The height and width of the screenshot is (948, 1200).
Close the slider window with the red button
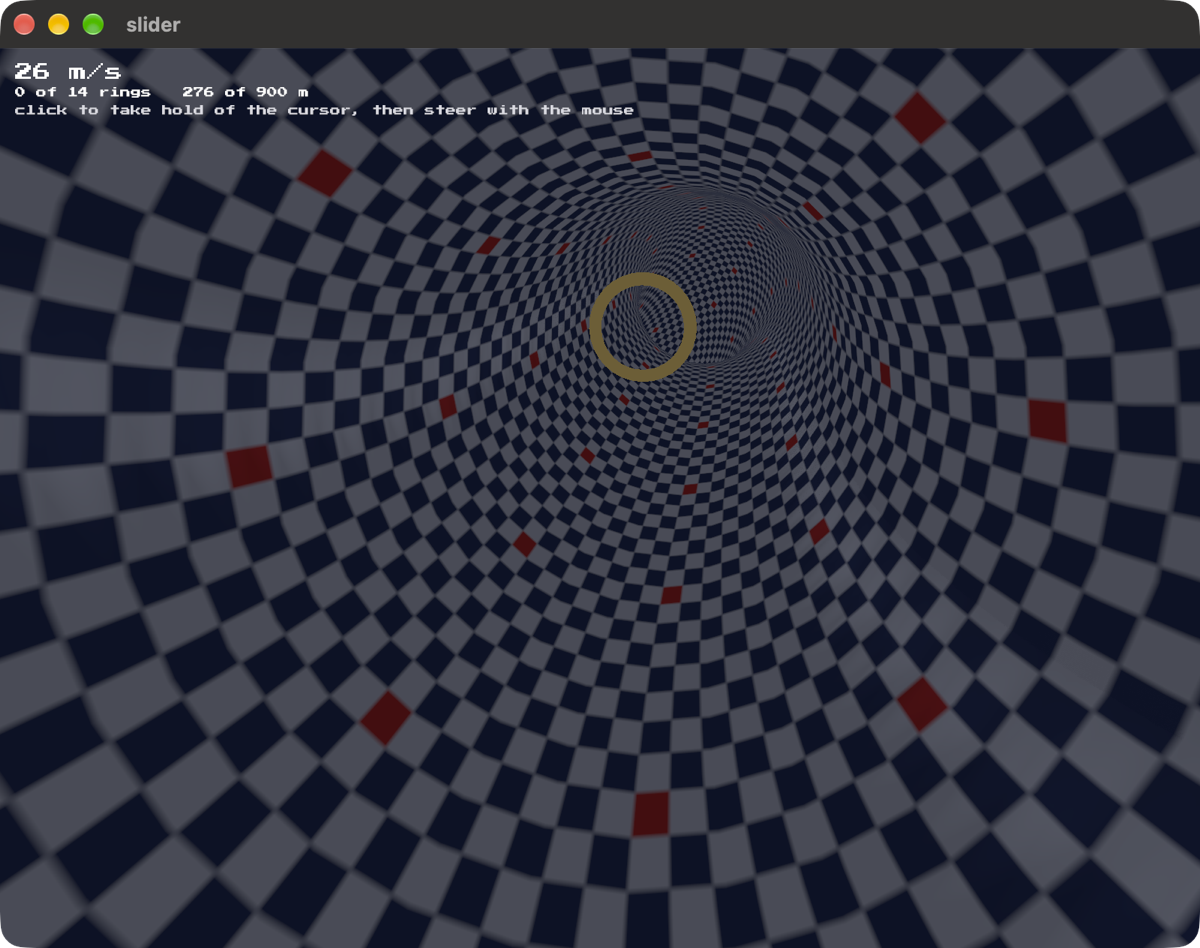(24, 24)
